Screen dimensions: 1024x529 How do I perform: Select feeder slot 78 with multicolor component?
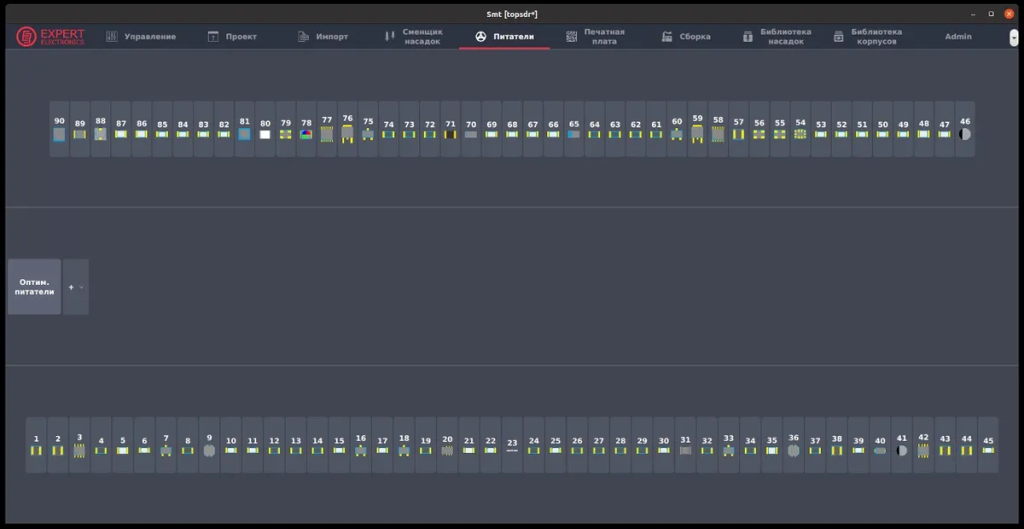306,129
